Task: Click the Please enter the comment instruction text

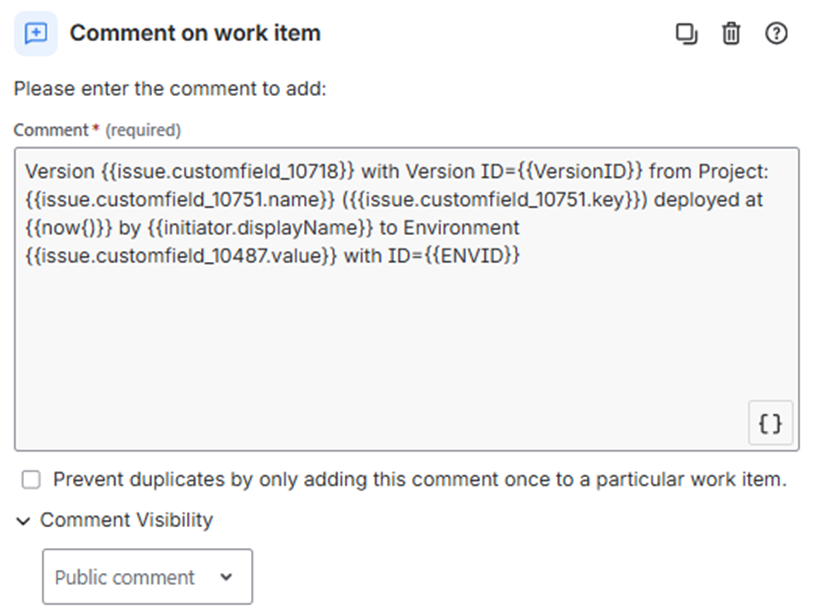Action: 170,89
